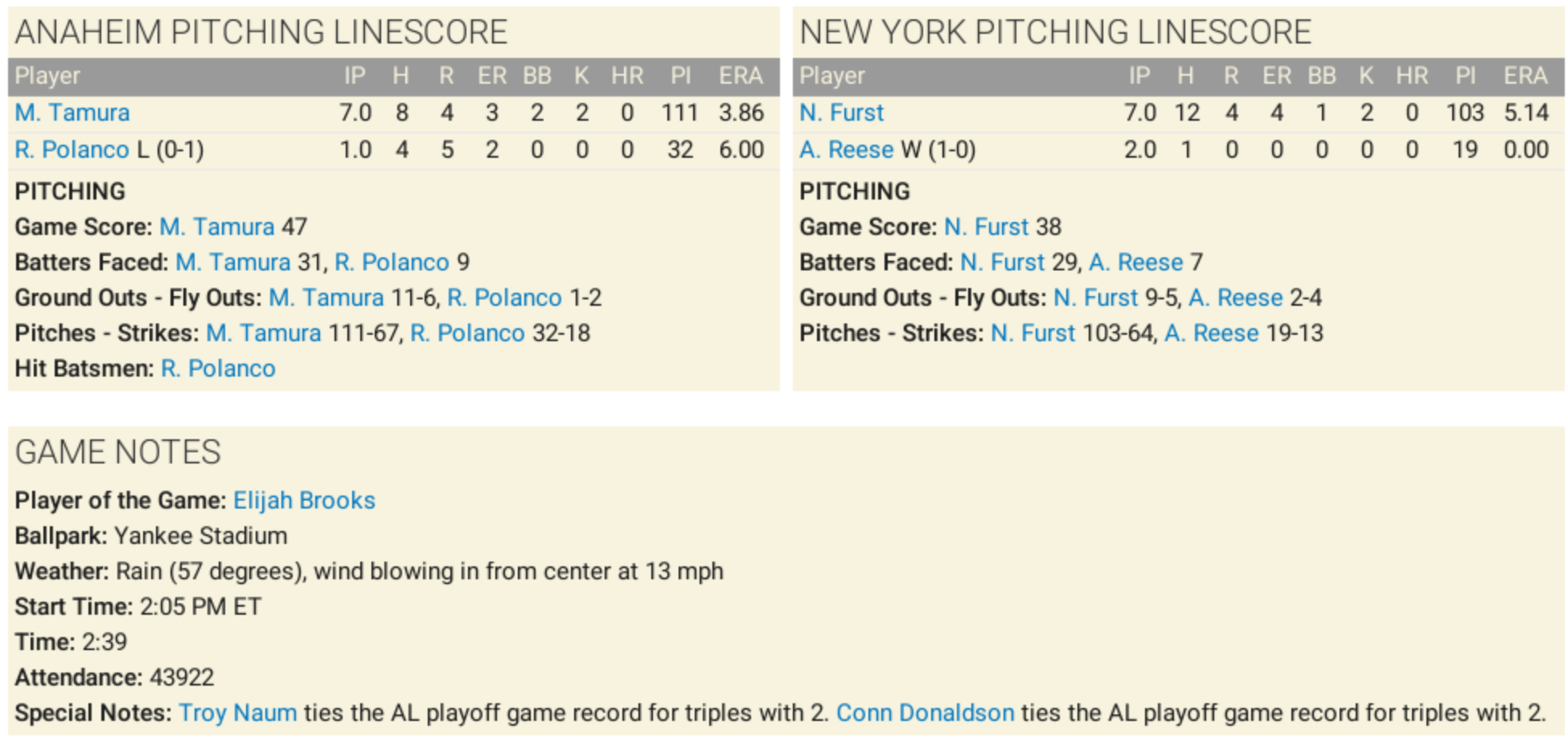Open Conn Donaldson in Special Notes
This screenshot has height=737, width=1568.
[925, 713]
